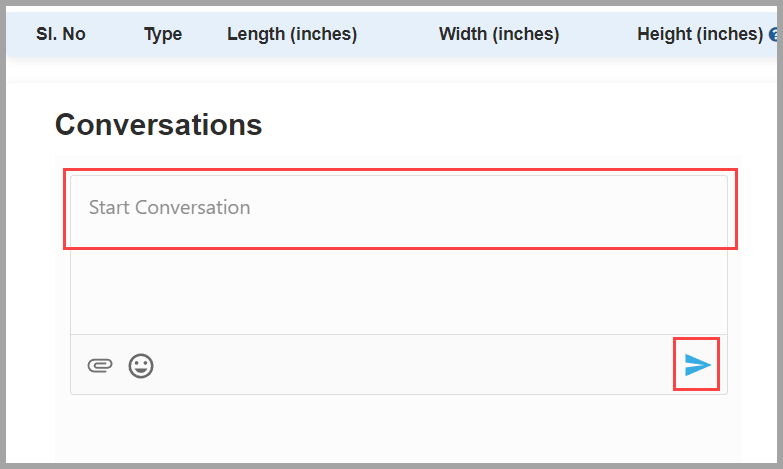This screenshot has height=469, width=783.
Task: Focus the message box showing Start Conversation
Action: 399,255
